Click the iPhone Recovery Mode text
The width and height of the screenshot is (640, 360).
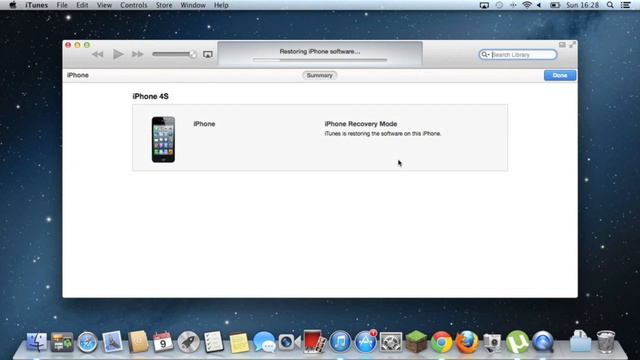tap(361, 124)
